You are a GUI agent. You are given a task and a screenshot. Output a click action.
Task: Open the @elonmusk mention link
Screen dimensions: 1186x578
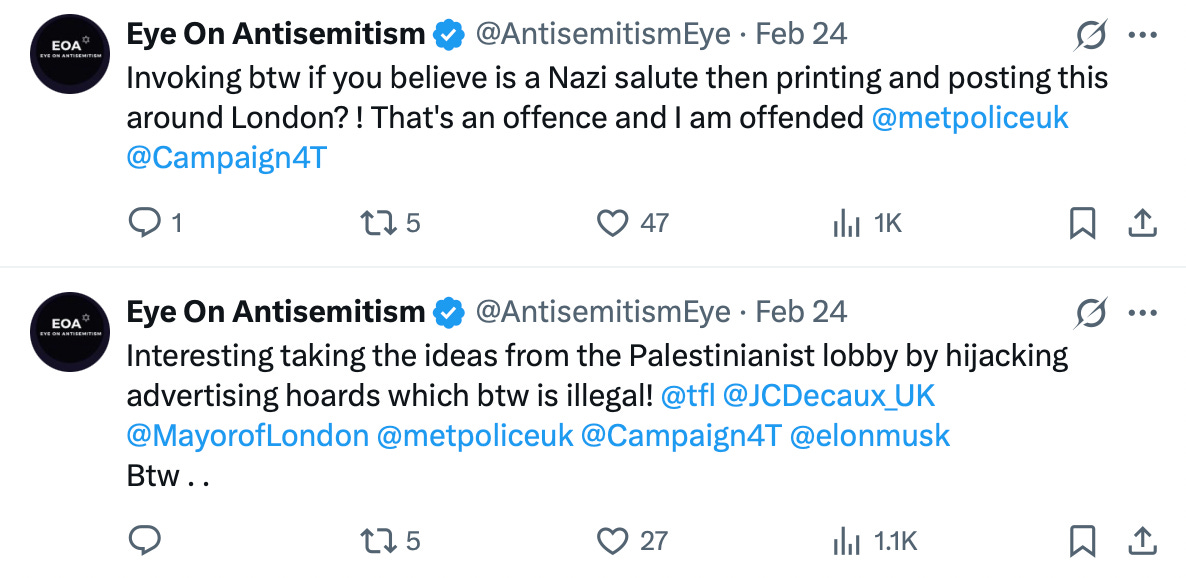pos(869,436)
